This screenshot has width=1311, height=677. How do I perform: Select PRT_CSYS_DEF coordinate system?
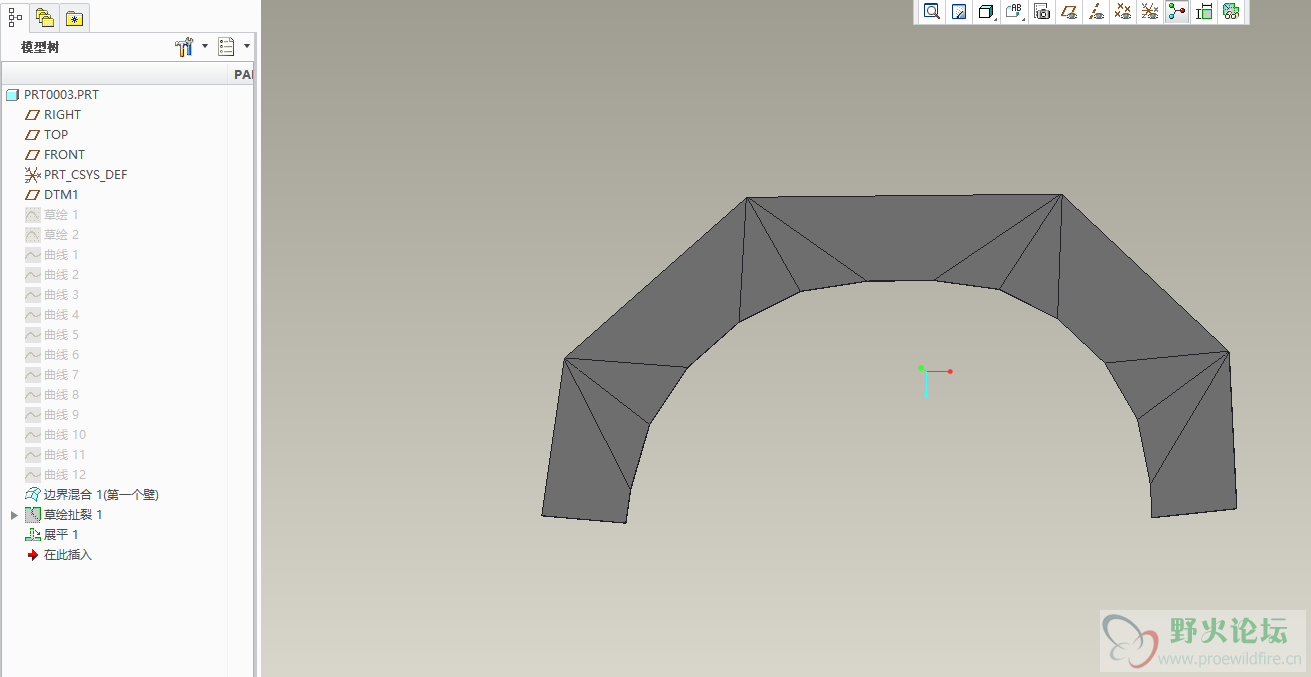click(x=85, y=175)
